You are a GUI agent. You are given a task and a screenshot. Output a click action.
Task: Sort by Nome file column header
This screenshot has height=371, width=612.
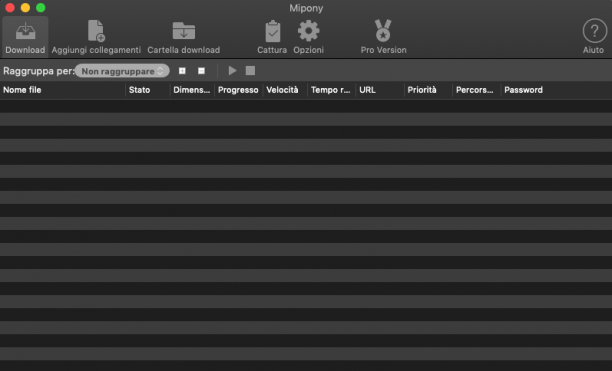coord(62,90)
